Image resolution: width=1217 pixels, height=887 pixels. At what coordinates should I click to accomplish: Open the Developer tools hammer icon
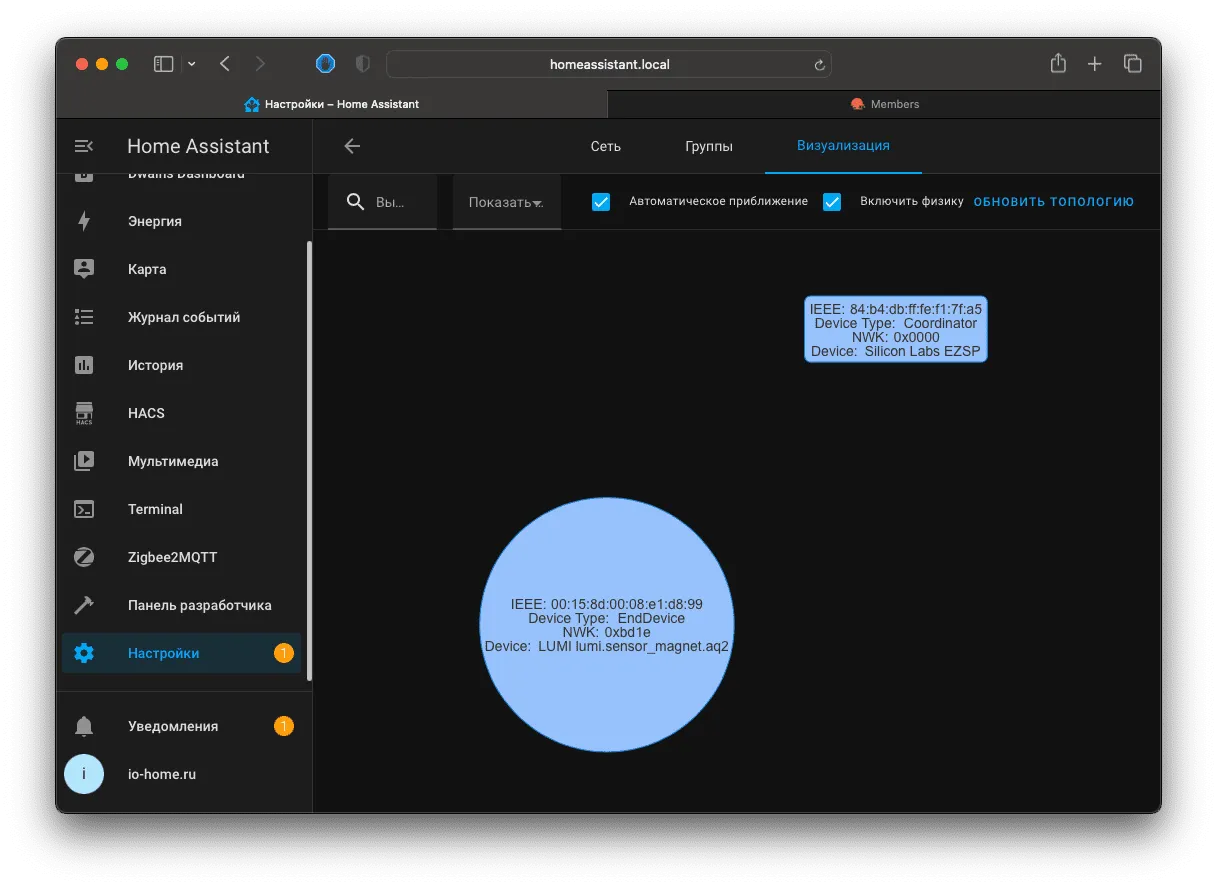click(84, 605)
